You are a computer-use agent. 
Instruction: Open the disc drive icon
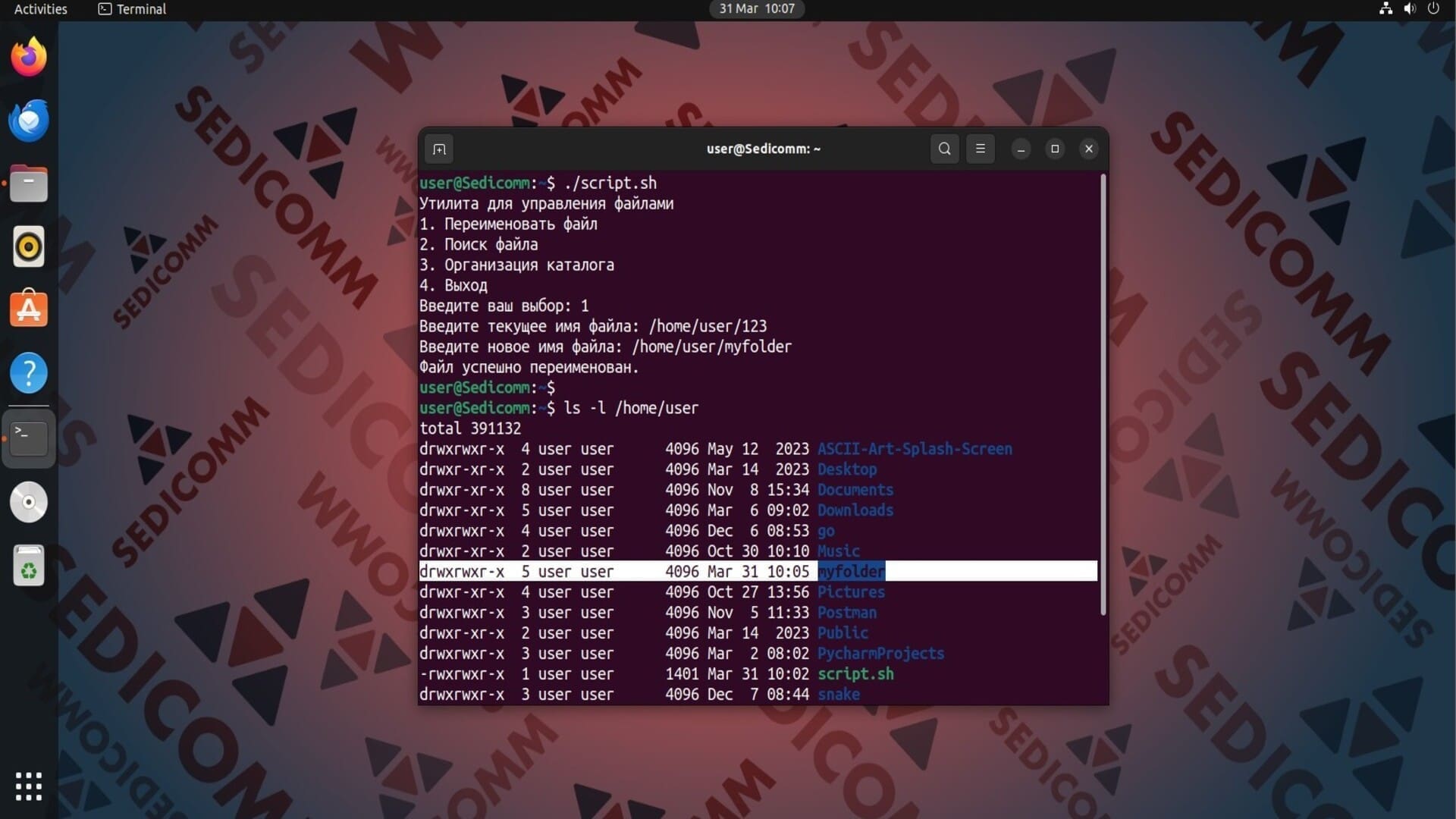point(29,502)
